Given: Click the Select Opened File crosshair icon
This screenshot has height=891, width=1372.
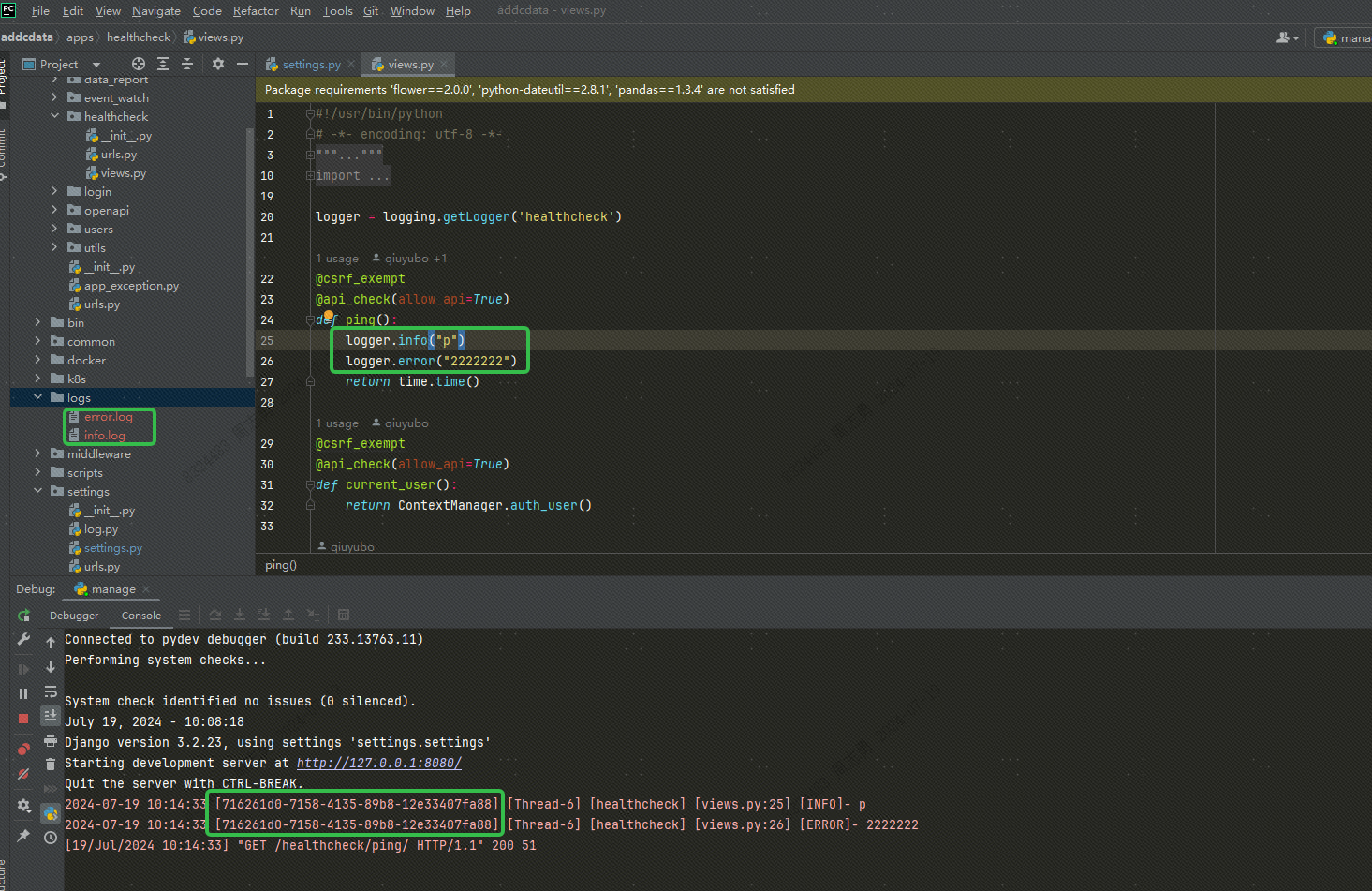Looking at the screenshot, I should [x=139, y=64].
